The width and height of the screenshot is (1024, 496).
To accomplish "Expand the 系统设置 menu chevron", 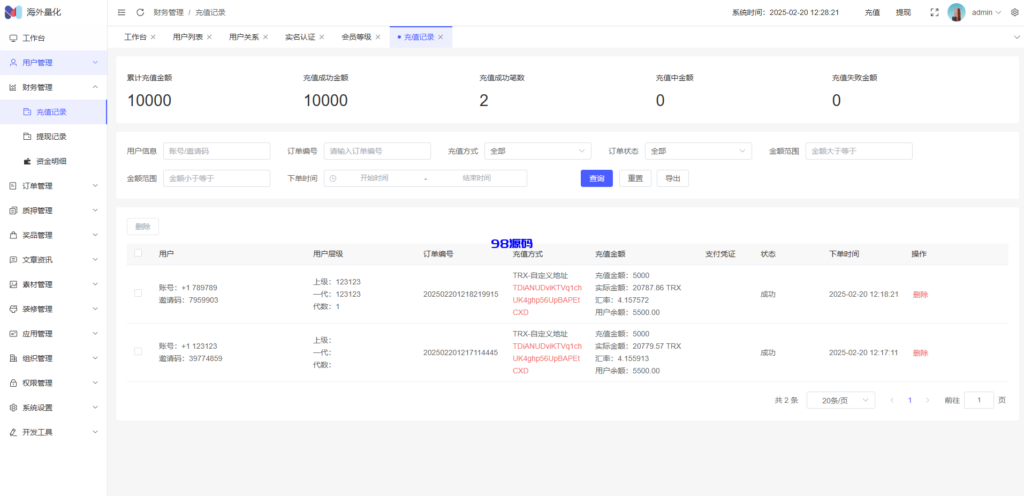I will click(x=95, y=408).
